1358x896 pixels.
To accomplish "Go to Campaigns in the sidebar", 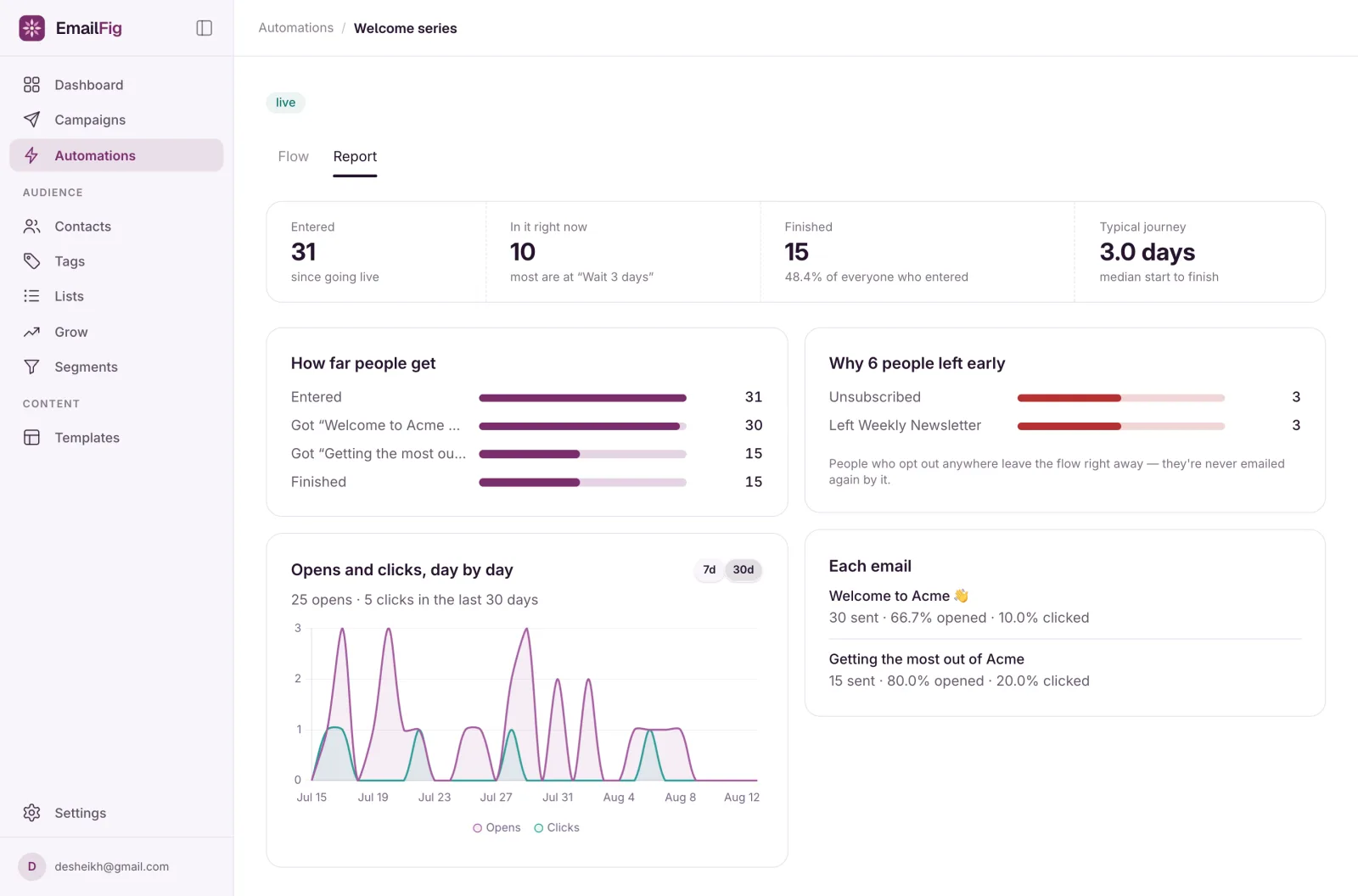I will point(116,120).
